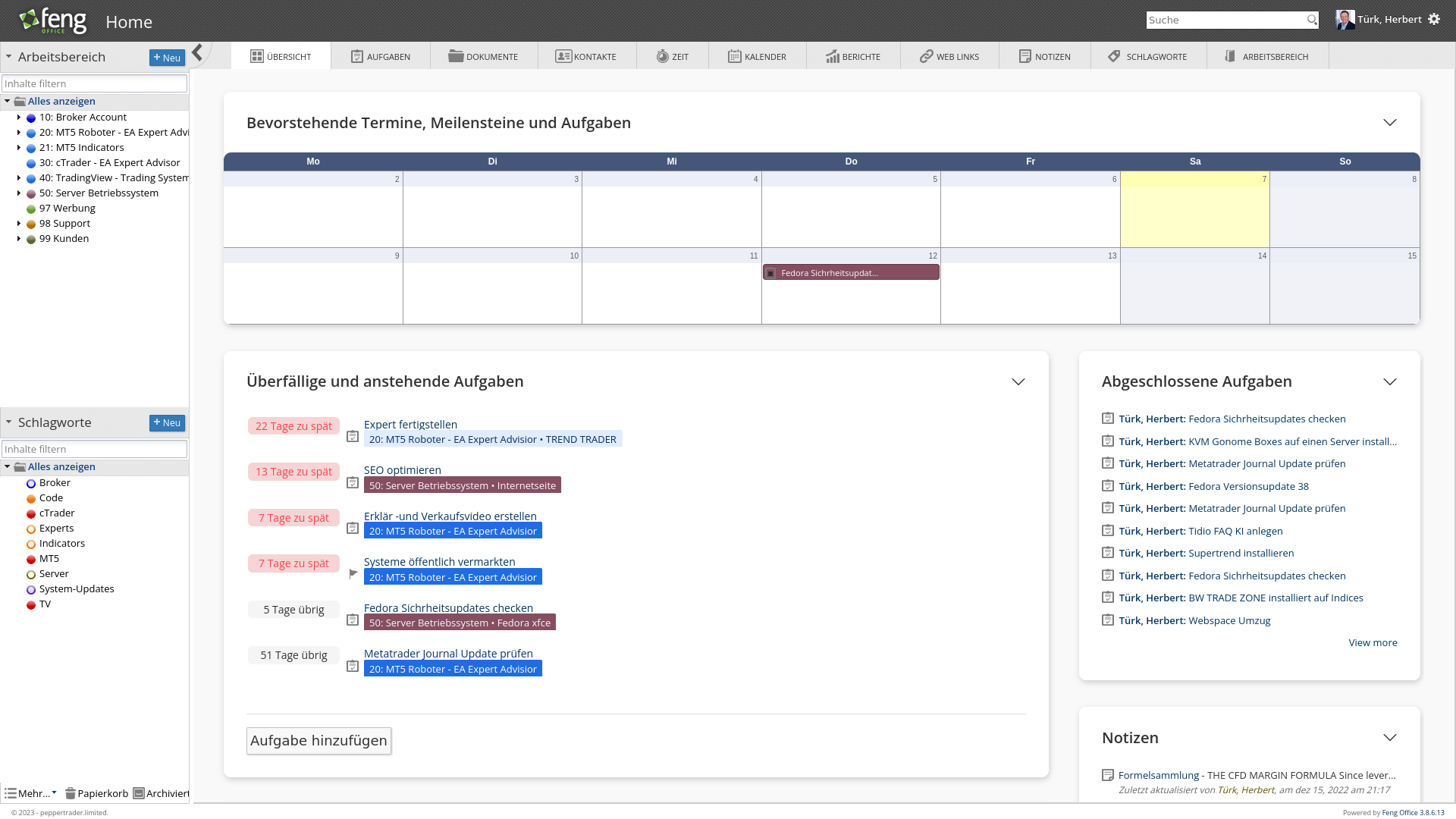Open the Mehr... dropdown menu
1456x819 pixels.
[32, 793]
